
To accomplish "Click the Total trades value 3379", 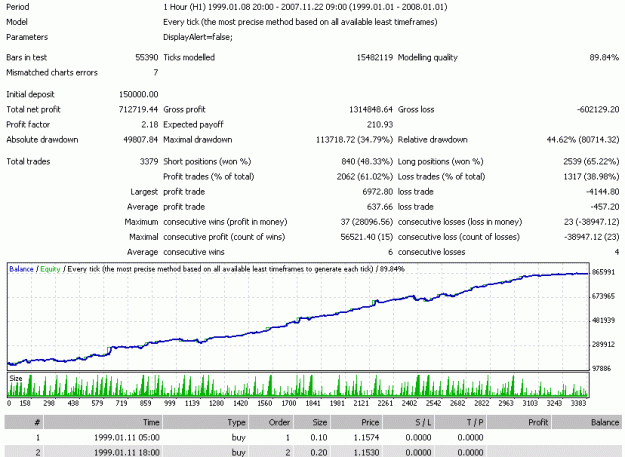I will click(x=149, y=161).
